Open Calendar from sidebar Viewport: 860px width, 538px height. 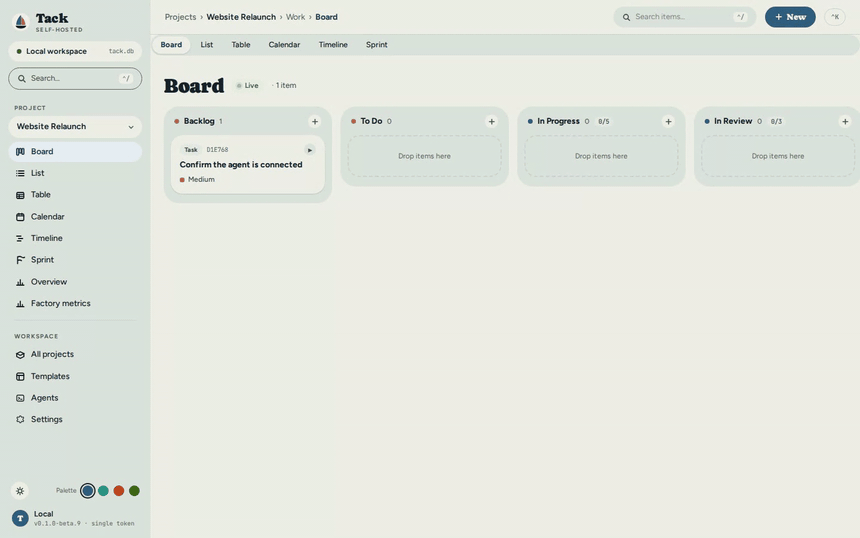75,217
